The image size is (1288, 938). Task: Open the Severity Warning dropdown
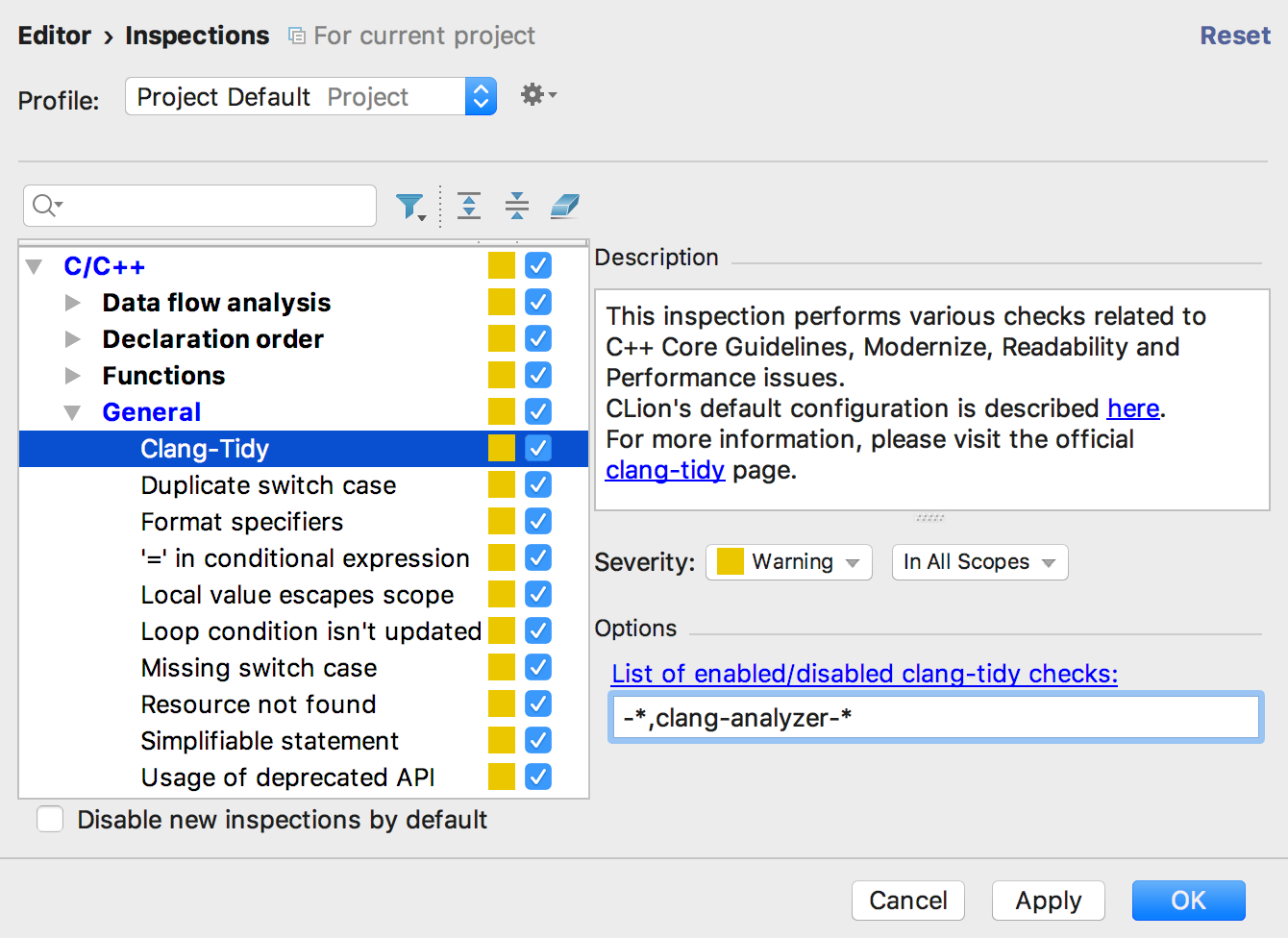[789, 562]
